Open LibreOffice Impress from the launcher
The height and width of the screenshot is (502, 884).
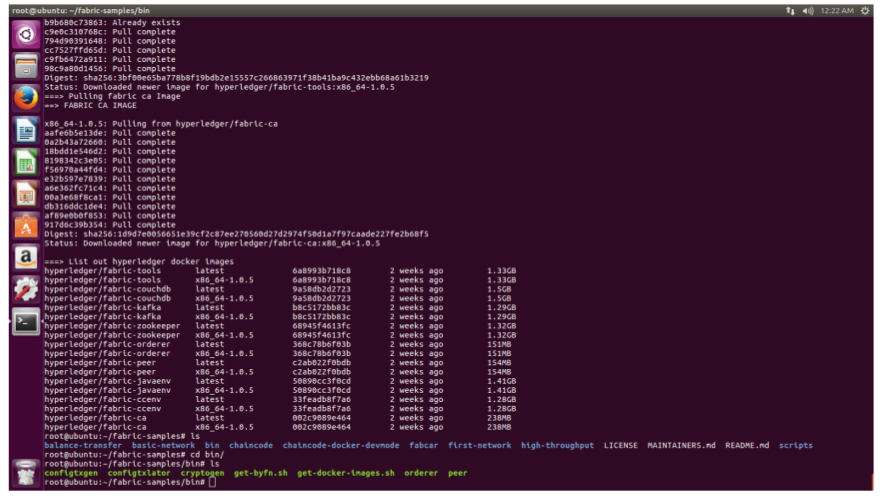(x=26, y=195)
